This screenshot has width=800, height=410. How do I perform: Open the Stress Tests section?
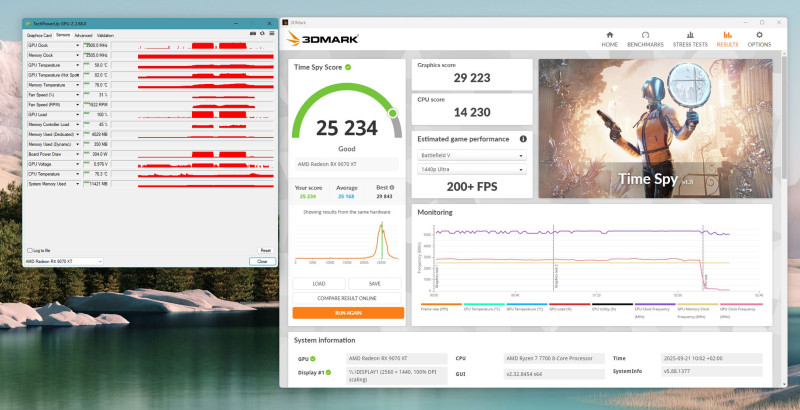pos(690,39)
